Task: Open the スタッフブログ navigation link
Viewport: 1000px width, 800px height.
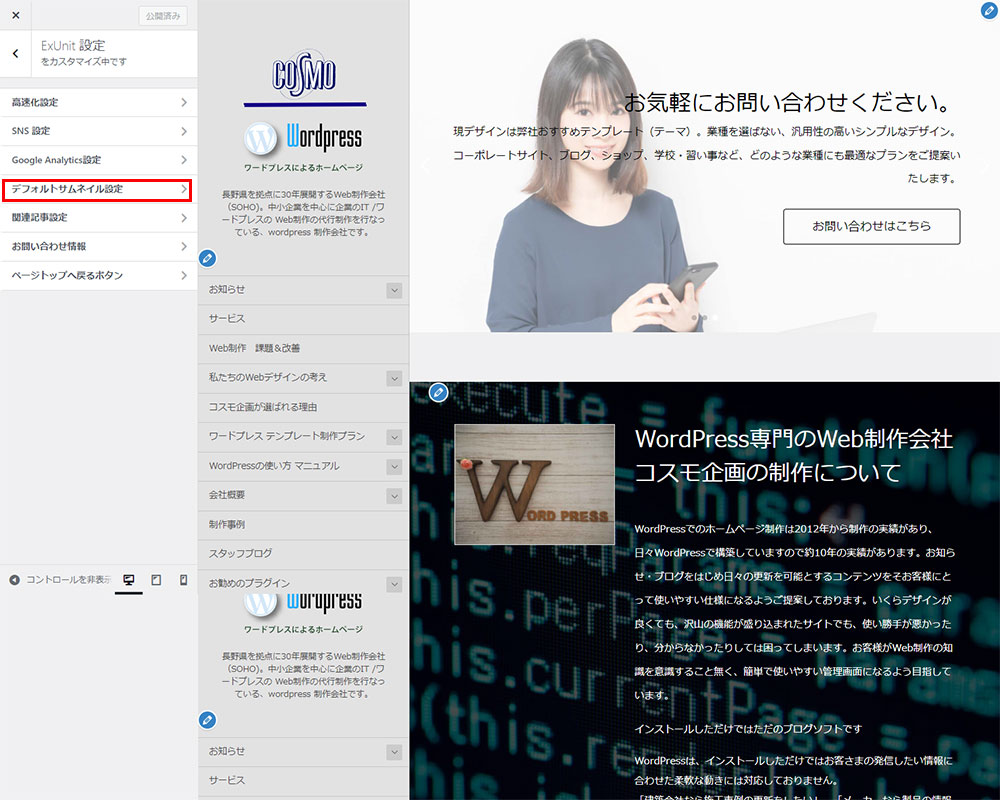Action: coord(241,553)
